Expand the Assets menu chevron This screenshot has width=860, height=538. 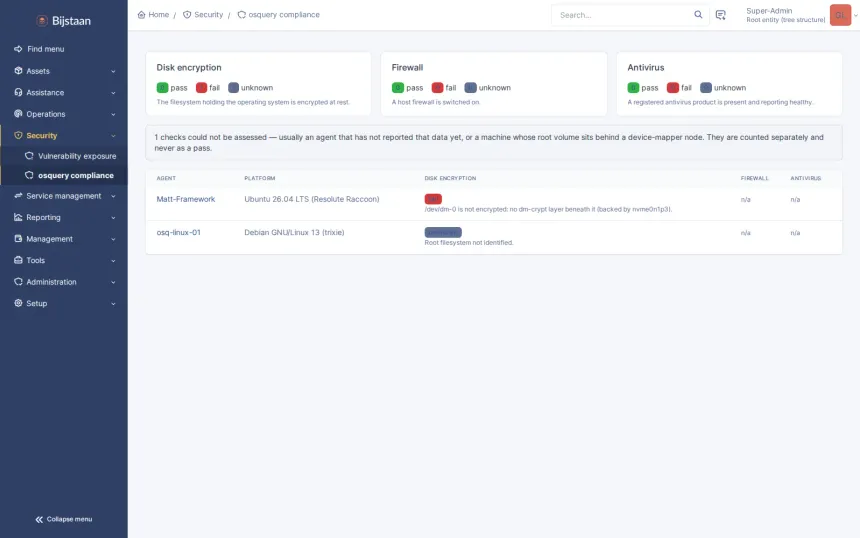[x=113, y=71]
